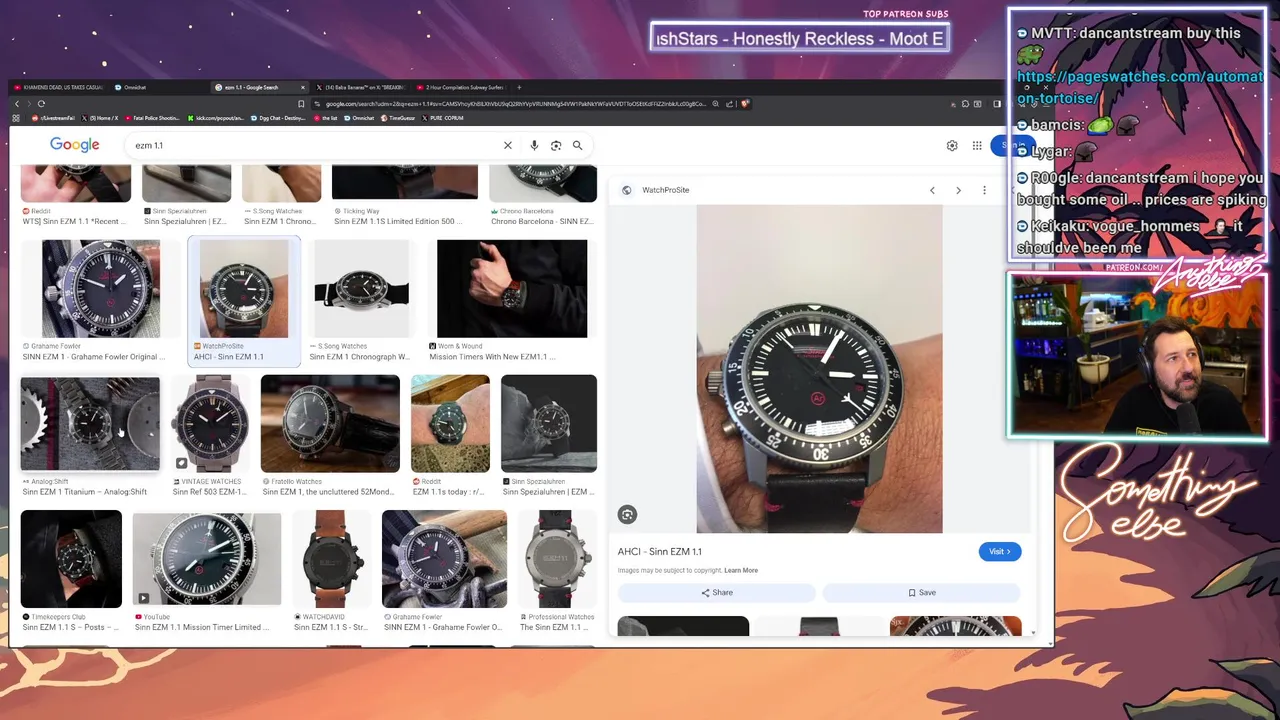The height and width of the screenshot is (720, 1280).
Task: Open Professional Watches The Sinn EZM 1.1 result
Action: pos(558,571)
